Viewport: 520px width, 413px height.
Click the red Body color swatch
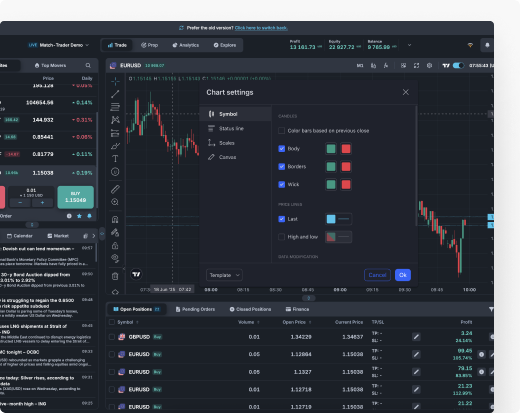tap(346, 149)
